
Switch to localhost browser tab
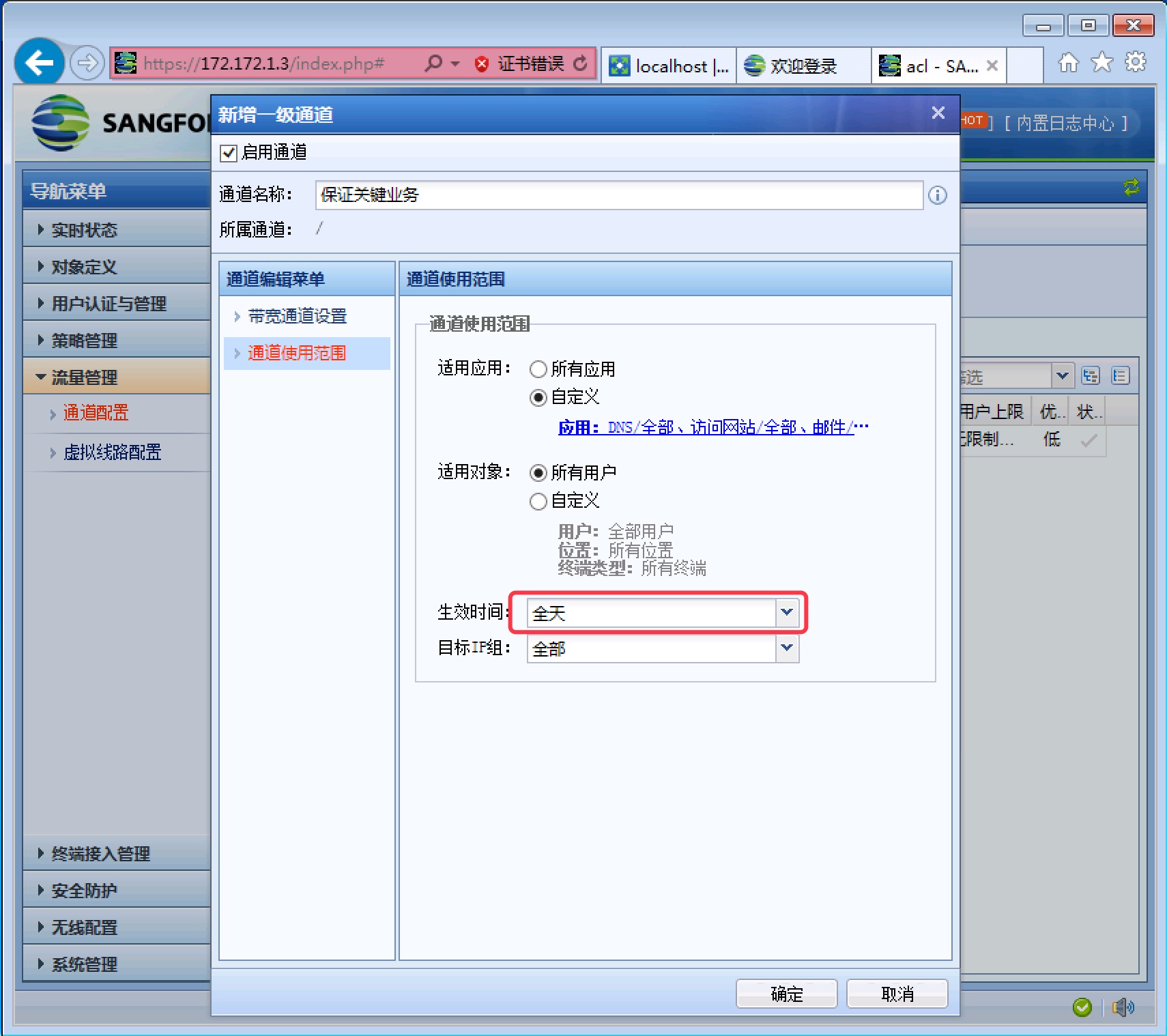[669, 66]
